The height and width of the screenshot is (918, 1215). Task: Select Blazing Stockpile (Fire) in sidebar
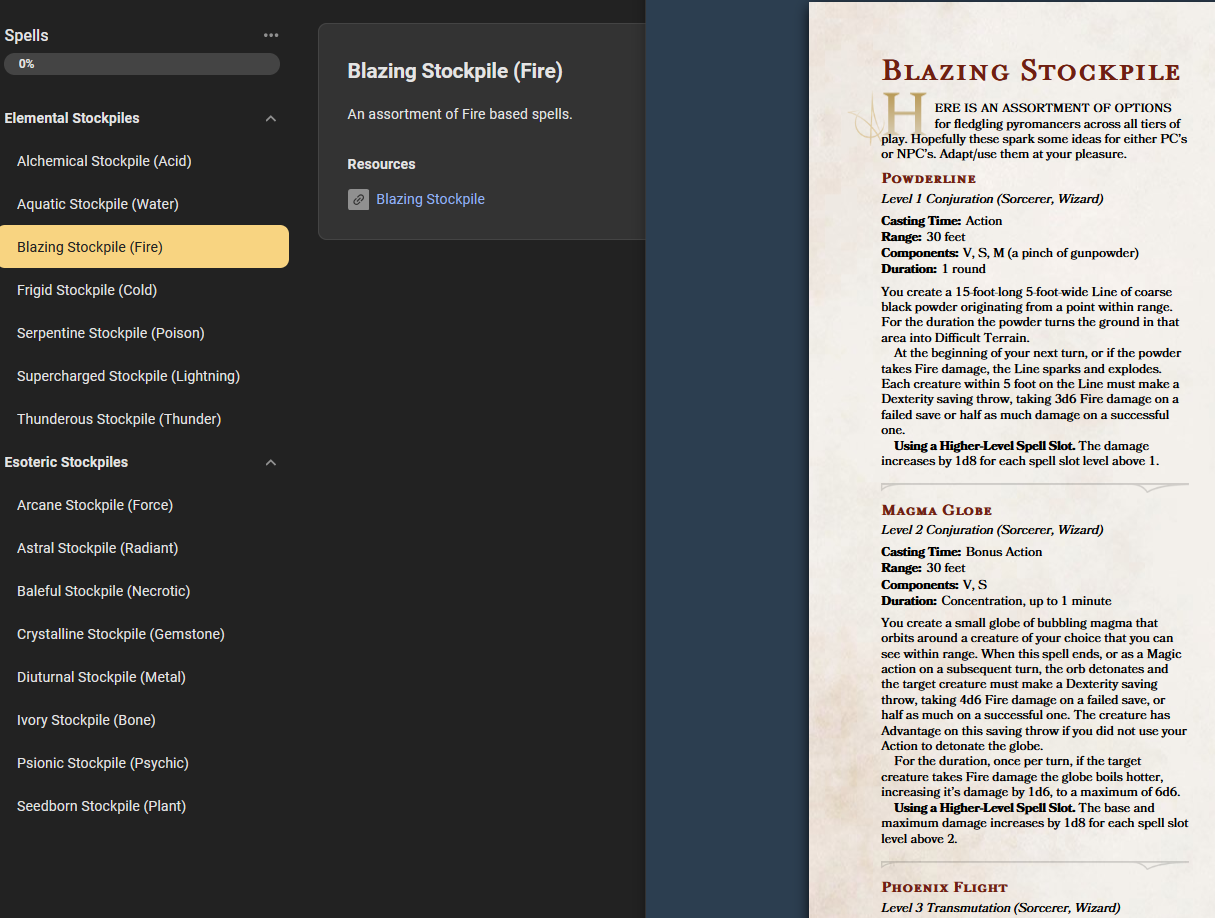pyautogui.click(x=90, y=247)
